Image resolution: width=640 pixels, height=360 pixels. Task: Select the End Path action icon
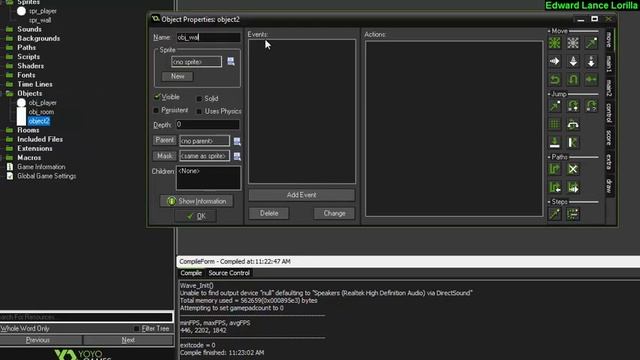coord(573,169)
